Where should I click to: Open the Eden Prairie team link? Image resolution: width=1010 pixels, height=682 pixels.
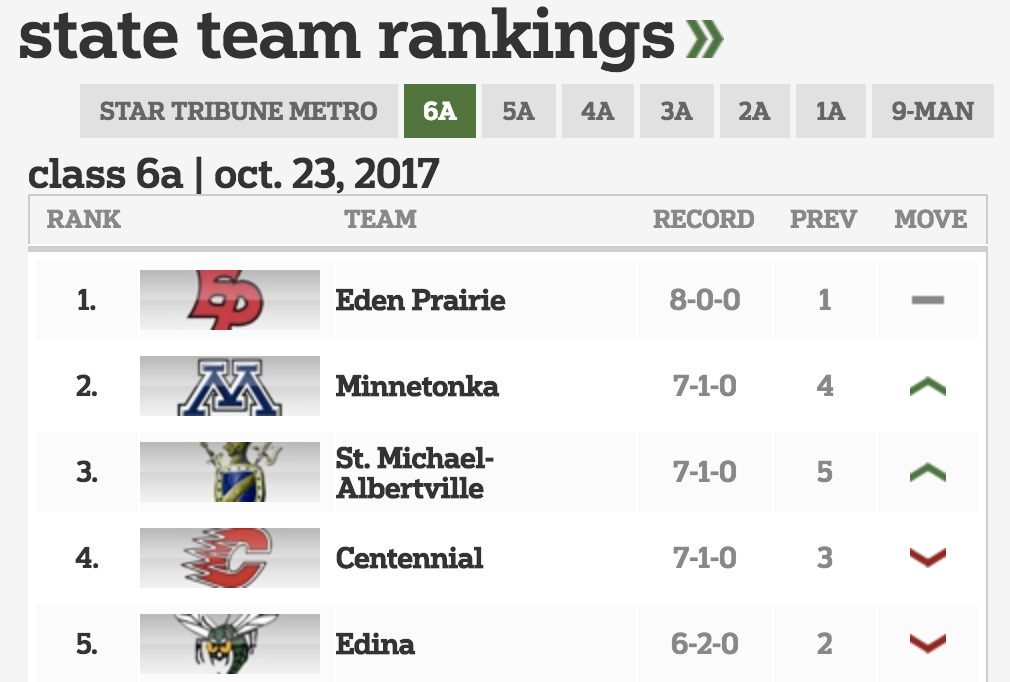pyautogui.click(x=420, y=300)
